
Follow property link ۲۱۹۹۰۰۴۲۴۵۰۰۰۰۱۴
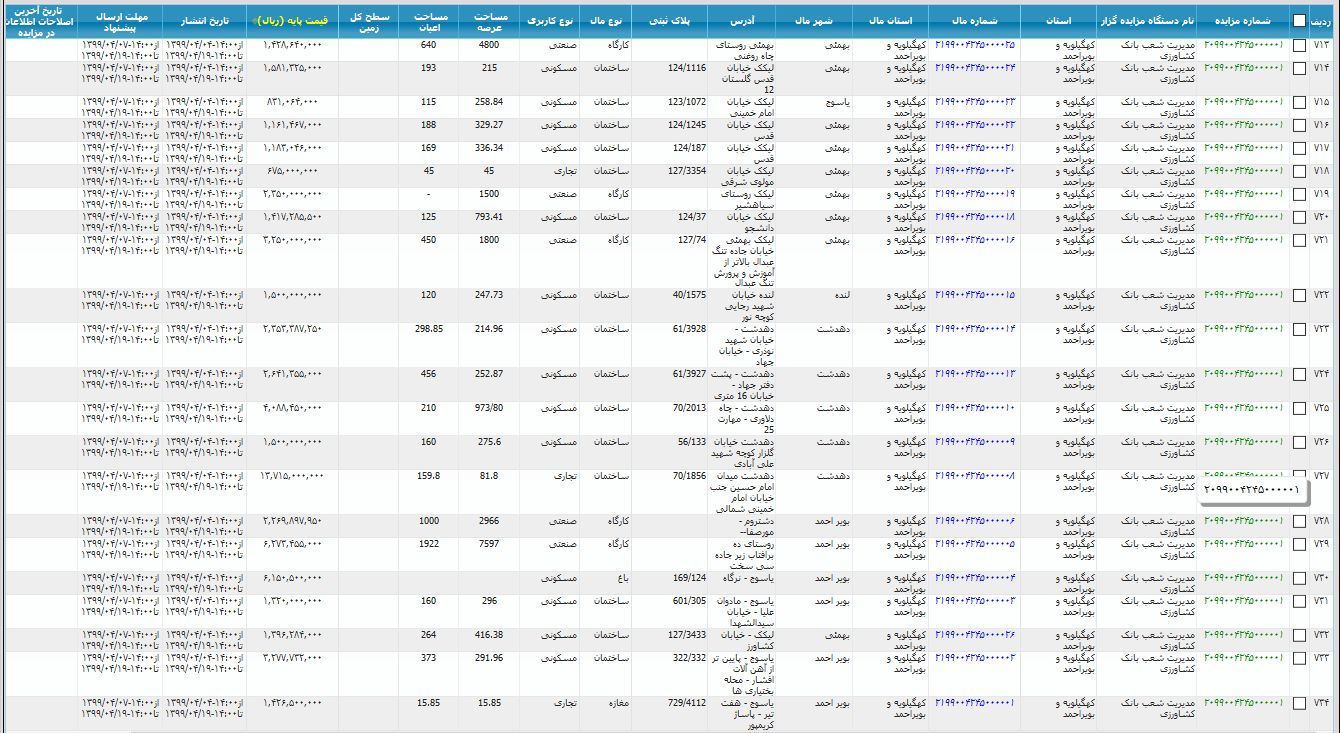tap(975, 327)
